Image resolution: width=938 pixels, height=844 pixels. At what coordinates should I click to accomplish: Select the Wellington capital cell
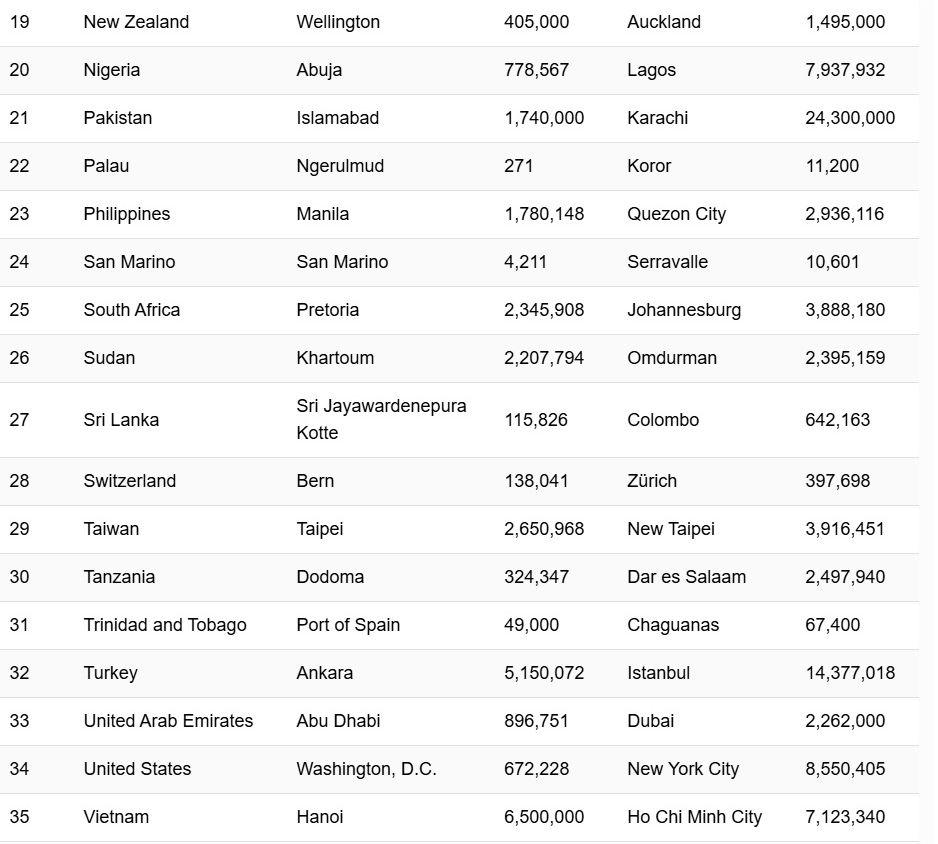[x=339, y=22]
